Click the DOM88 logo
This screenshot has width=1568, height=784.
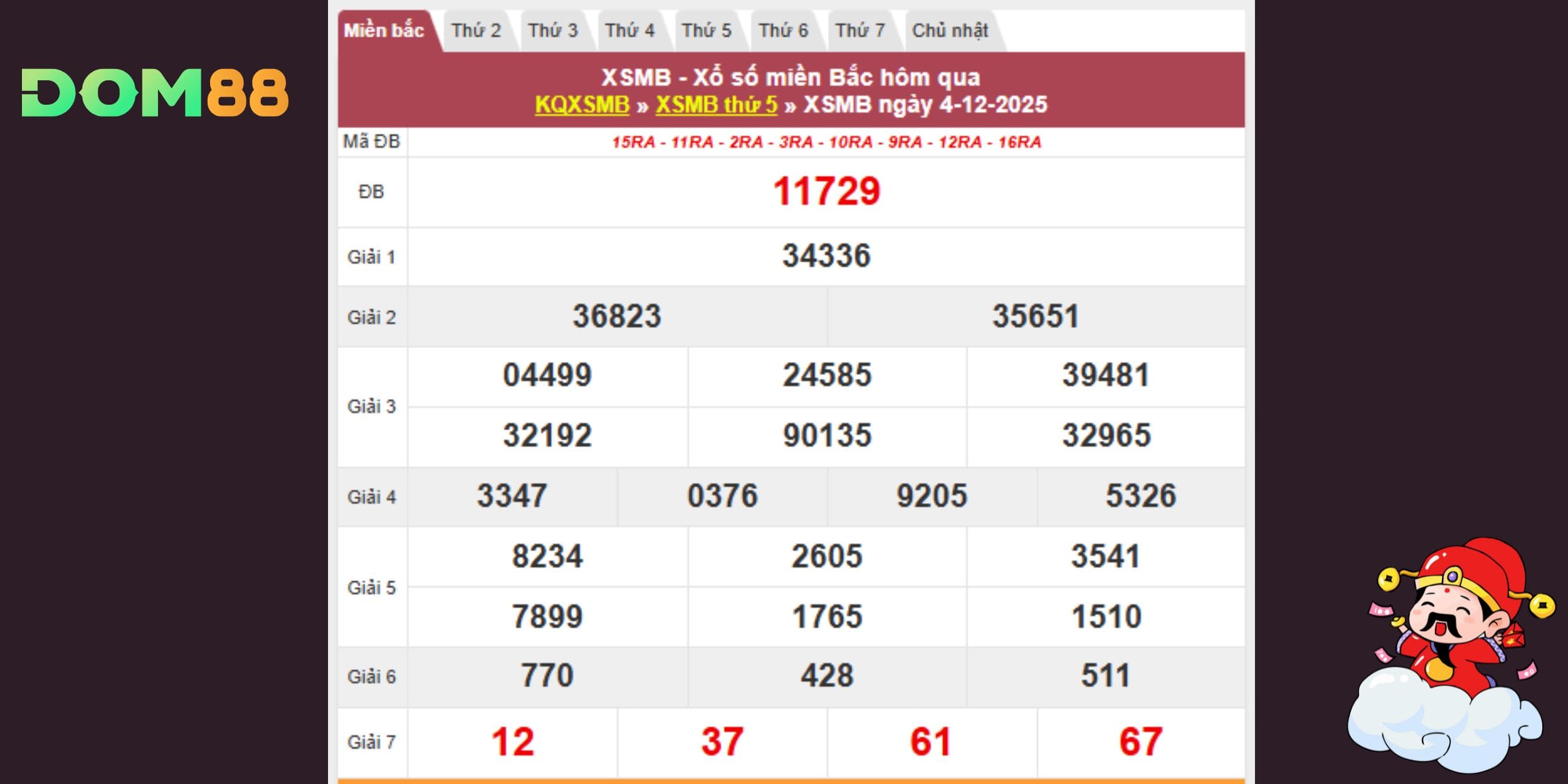(155, 93)
